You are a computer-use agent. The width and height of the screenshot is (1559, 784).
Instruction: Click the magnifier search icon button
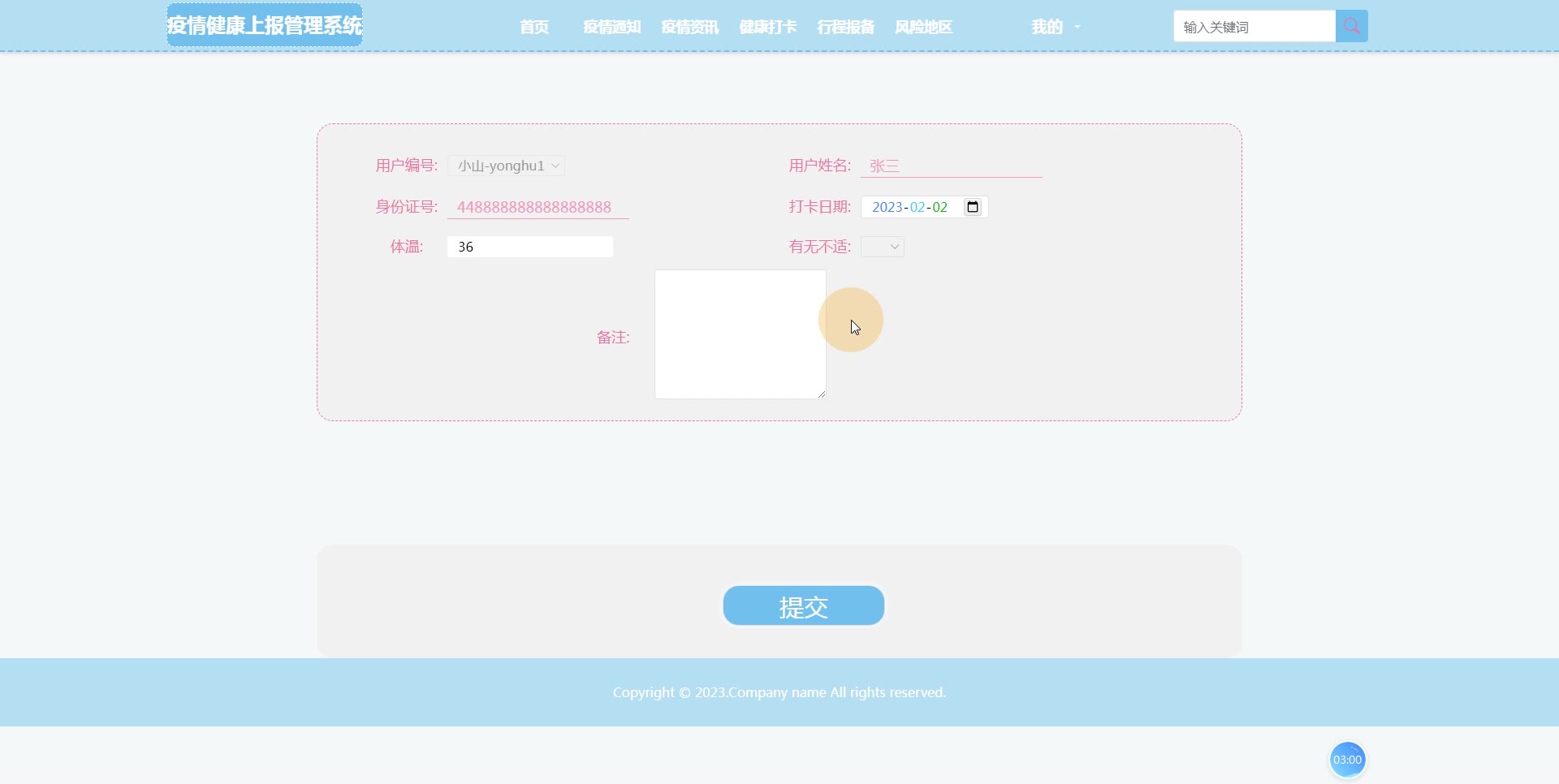[x=1352, y=26]
